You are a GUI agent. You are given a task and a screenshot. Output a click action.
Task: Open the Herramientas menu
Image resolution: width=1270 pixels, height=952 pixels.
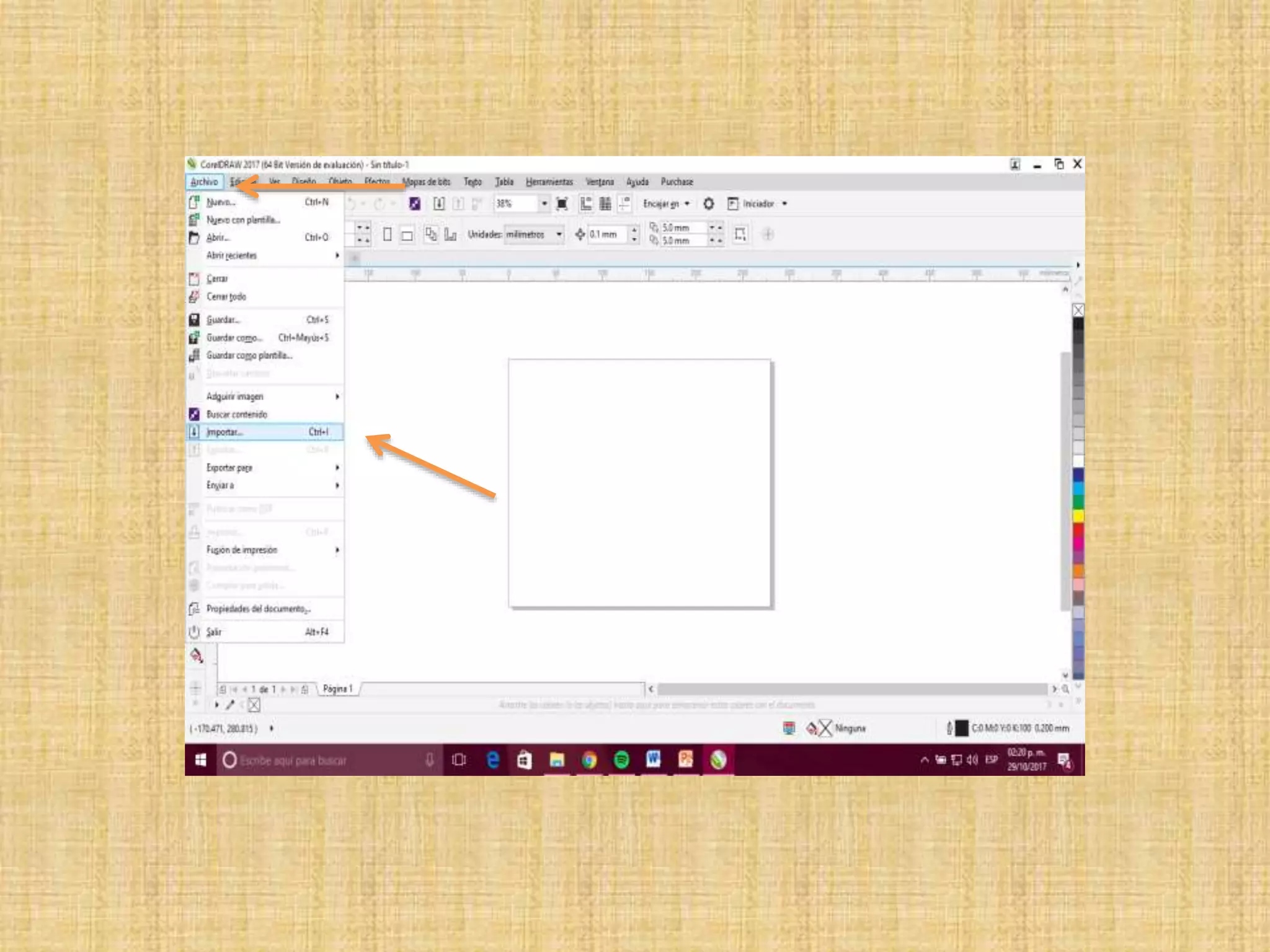tap(549, 182)
